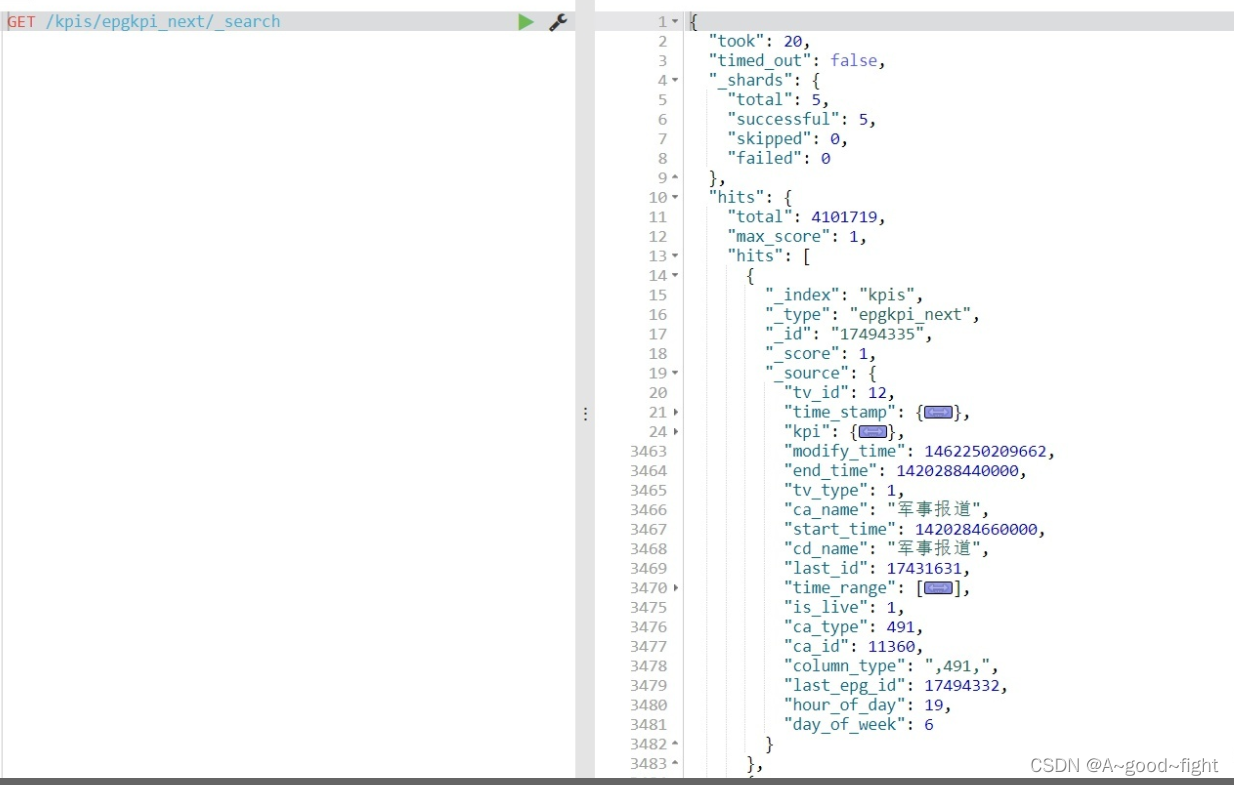The image size is (1234, 785).
Task: Collapse the closing fold marker on line 3483
Action: point(675,764)
